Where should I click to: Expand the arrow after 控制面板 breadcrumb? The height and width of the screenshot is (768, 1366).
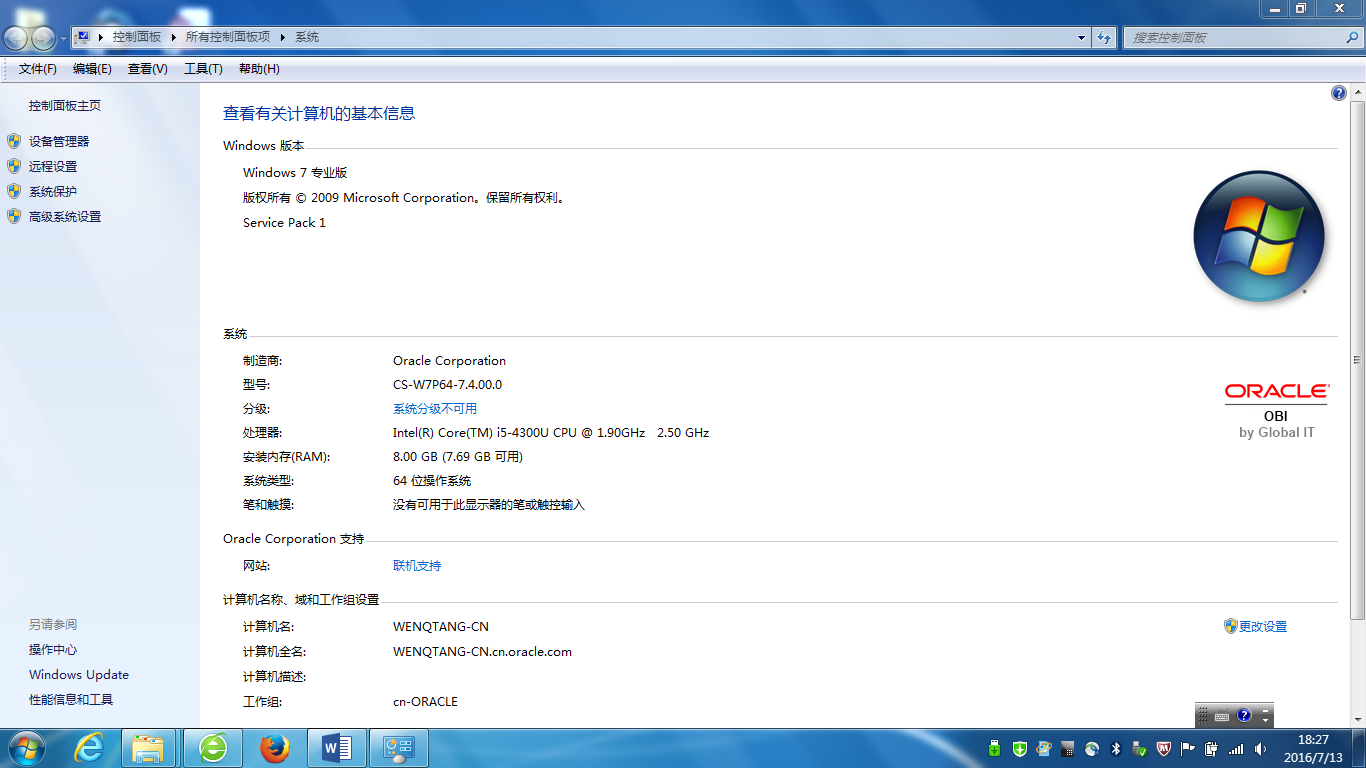pyautogui.click(x=173, y=37)
